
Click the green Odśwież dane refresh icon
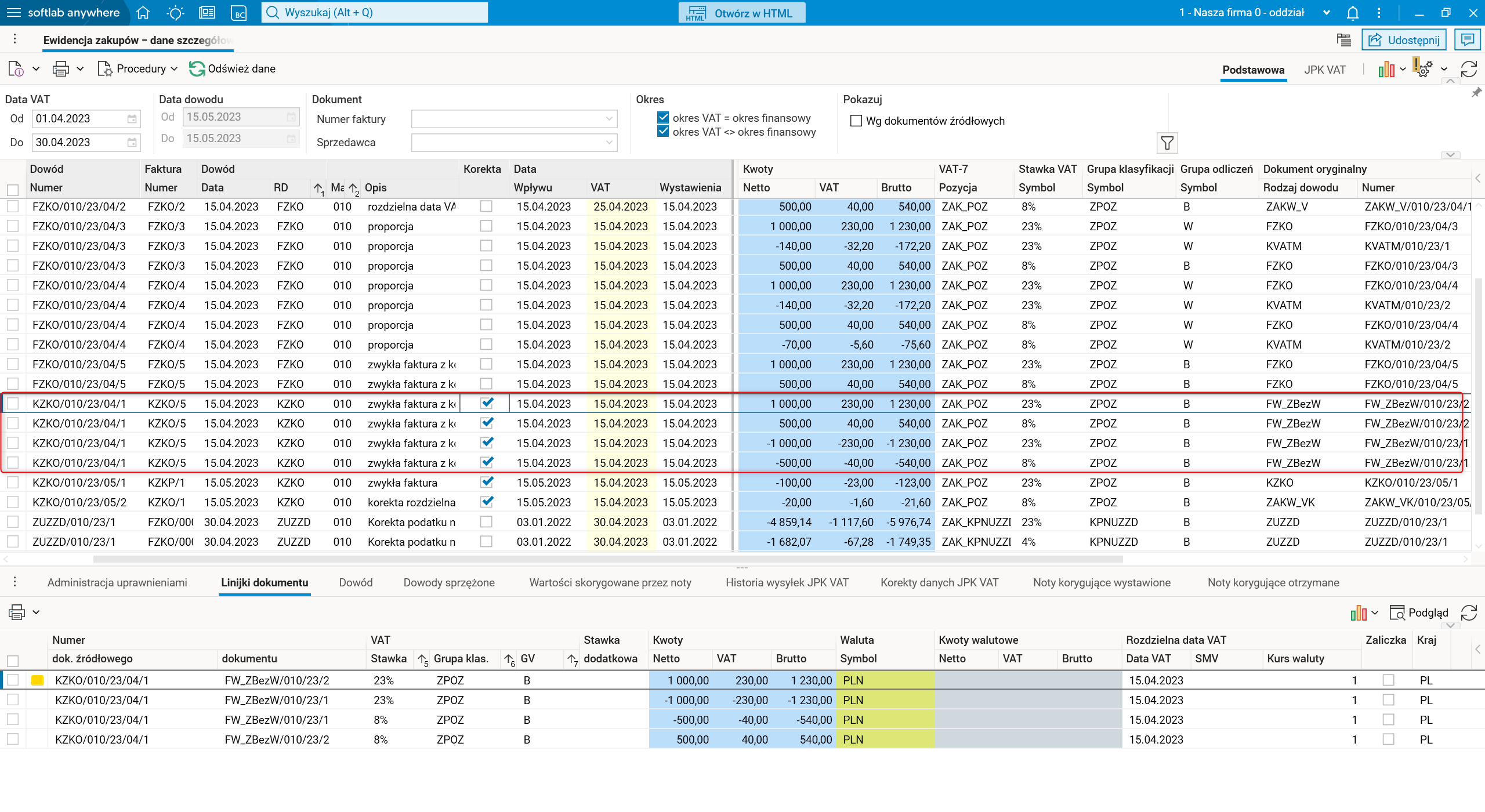(x=197, y=69)
